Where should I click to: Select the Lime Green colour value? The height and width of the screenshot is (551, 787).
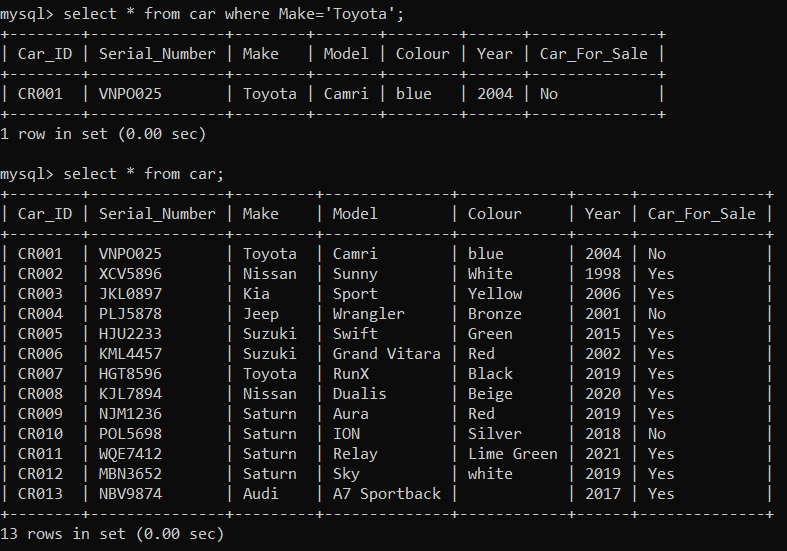coord(512,454)
